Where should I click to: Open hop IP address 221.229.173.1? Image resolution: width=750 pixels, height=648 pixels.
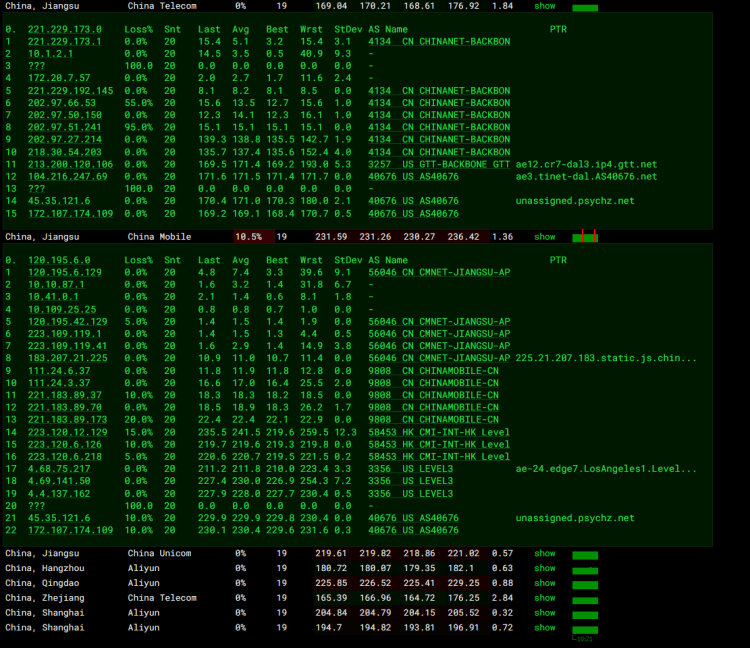[64, 42]
